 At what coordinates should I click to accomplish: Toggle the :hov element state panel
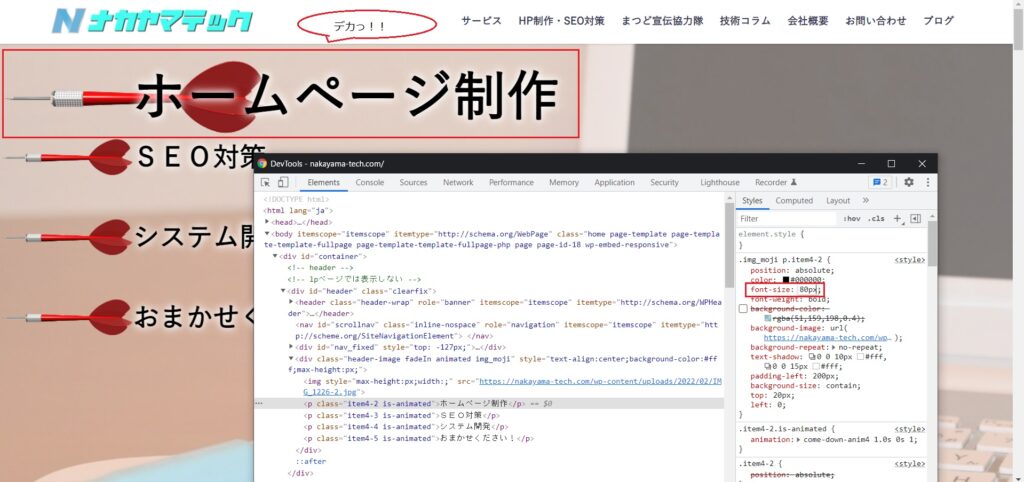pyautogui.click(x=852, y=219)
